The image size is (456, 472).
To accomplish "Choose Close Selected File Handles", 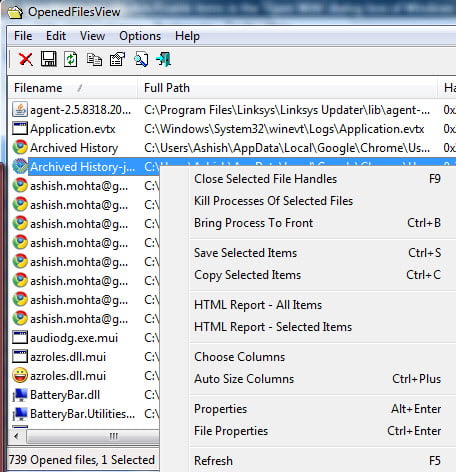I will [317, 179].
